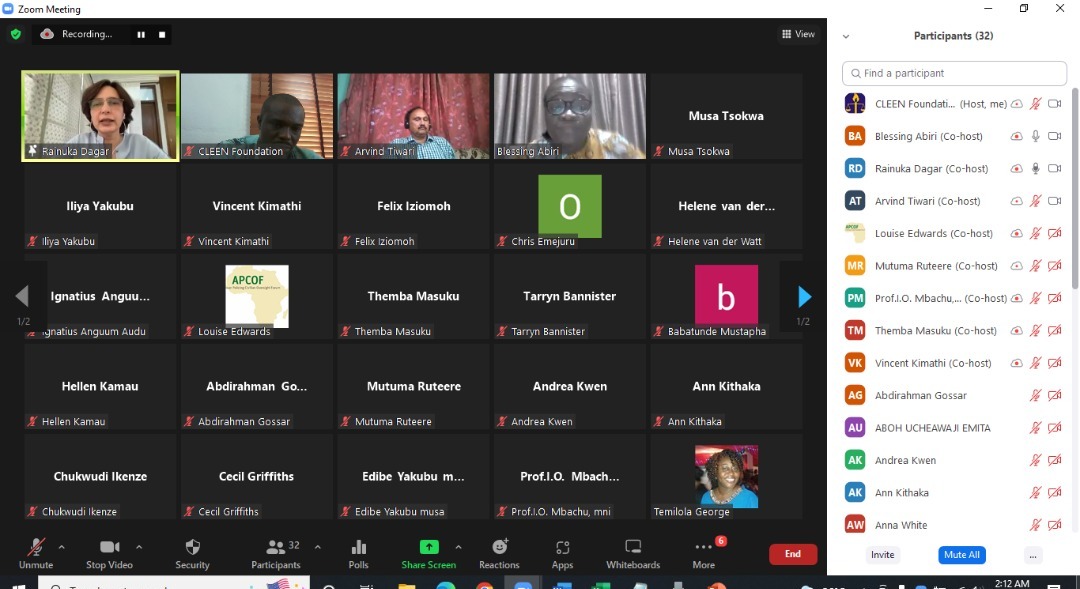1080x589 pixels.
Task: Open audio options arrow beside Unmute
Action: click(x=61, y=547)
